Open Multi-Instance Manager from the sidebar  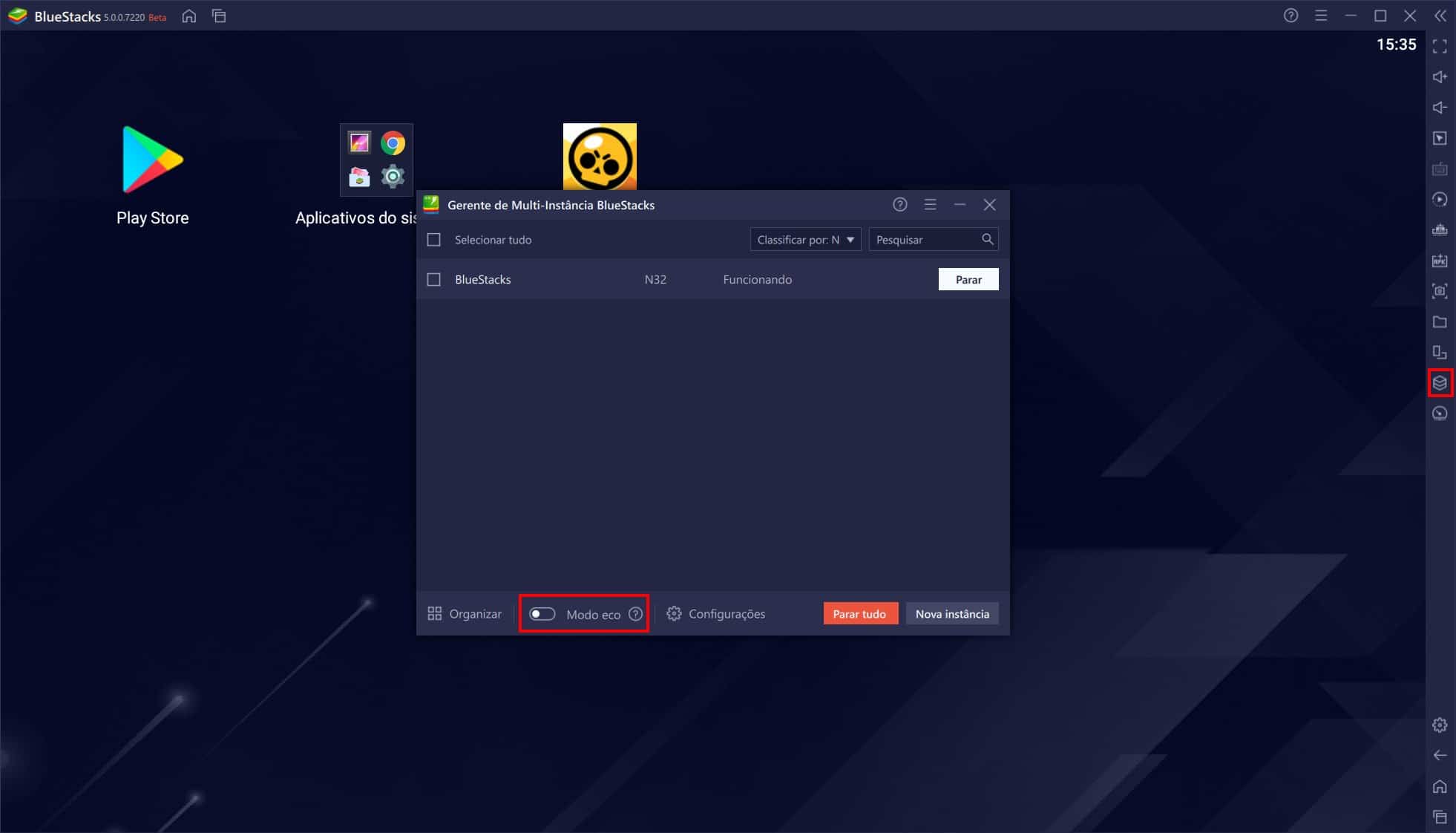[1440, 383]
